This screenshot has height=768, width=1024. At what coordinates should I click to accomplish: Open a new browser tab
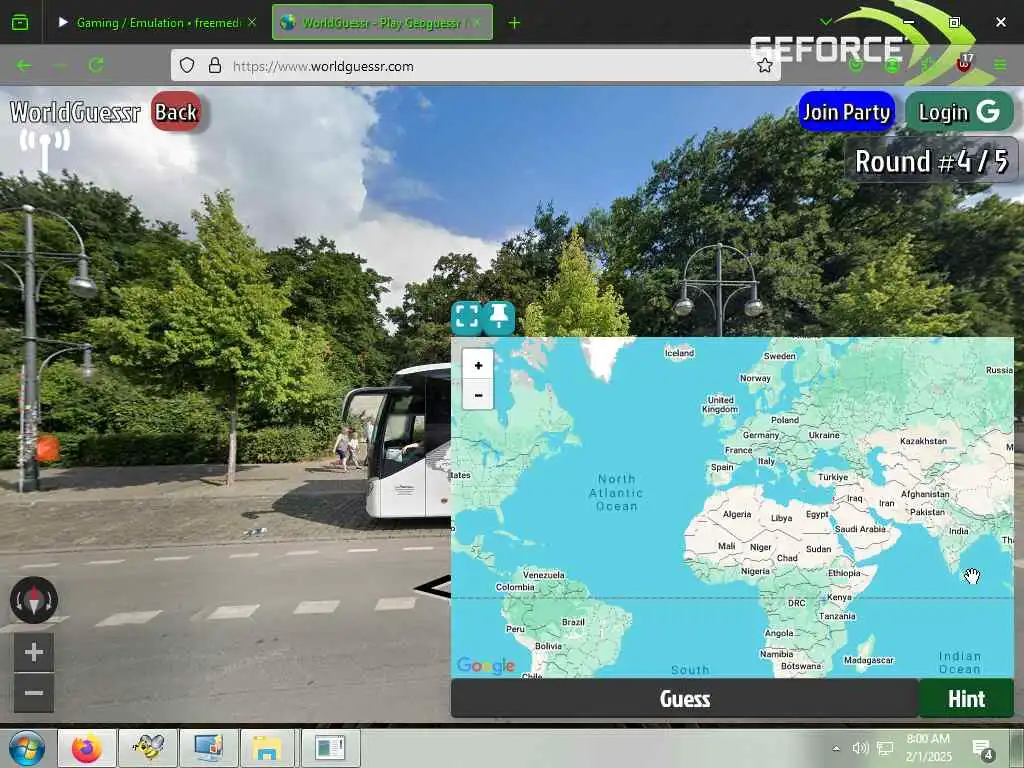[514, 23]
